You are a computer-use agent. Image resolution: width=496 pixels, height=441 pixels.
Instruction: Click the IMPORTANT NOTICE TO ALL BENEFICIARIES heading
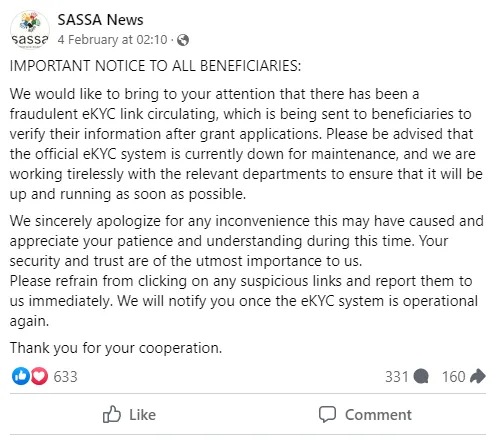coord(155,66)
